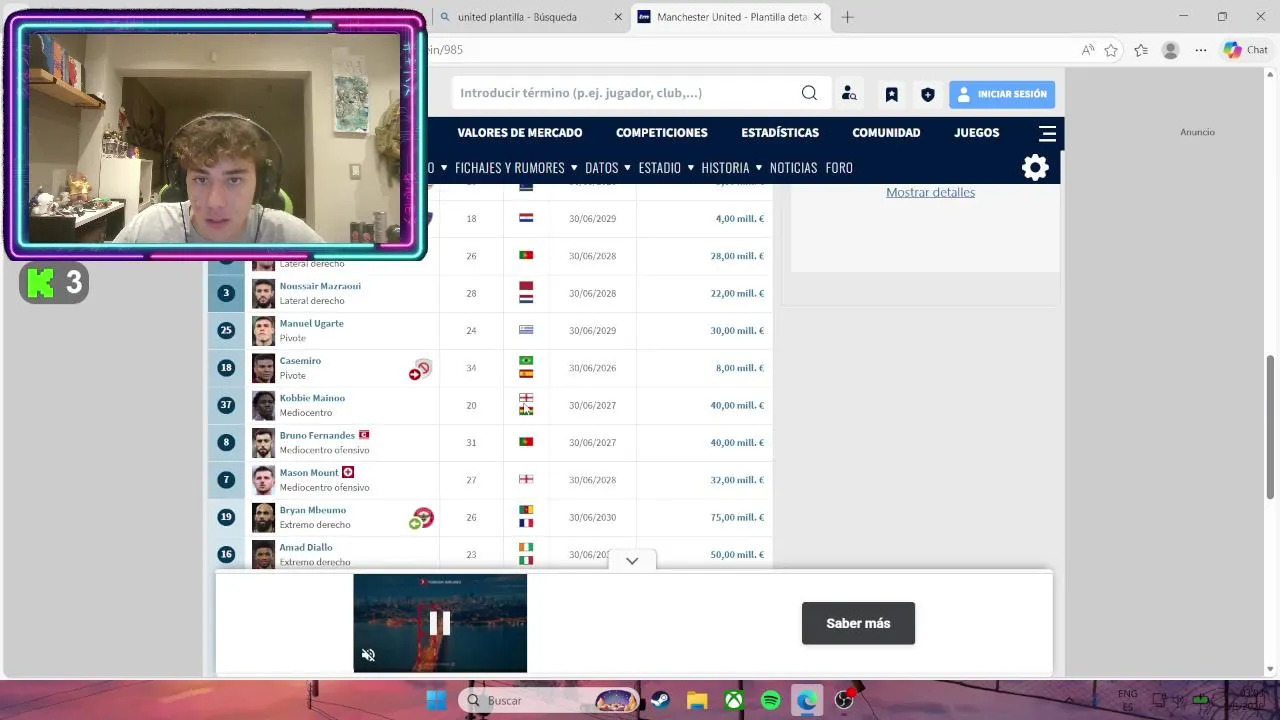Go to FORO section
This screenshot has width=1280, height=720.
click(x=839, y=168)
